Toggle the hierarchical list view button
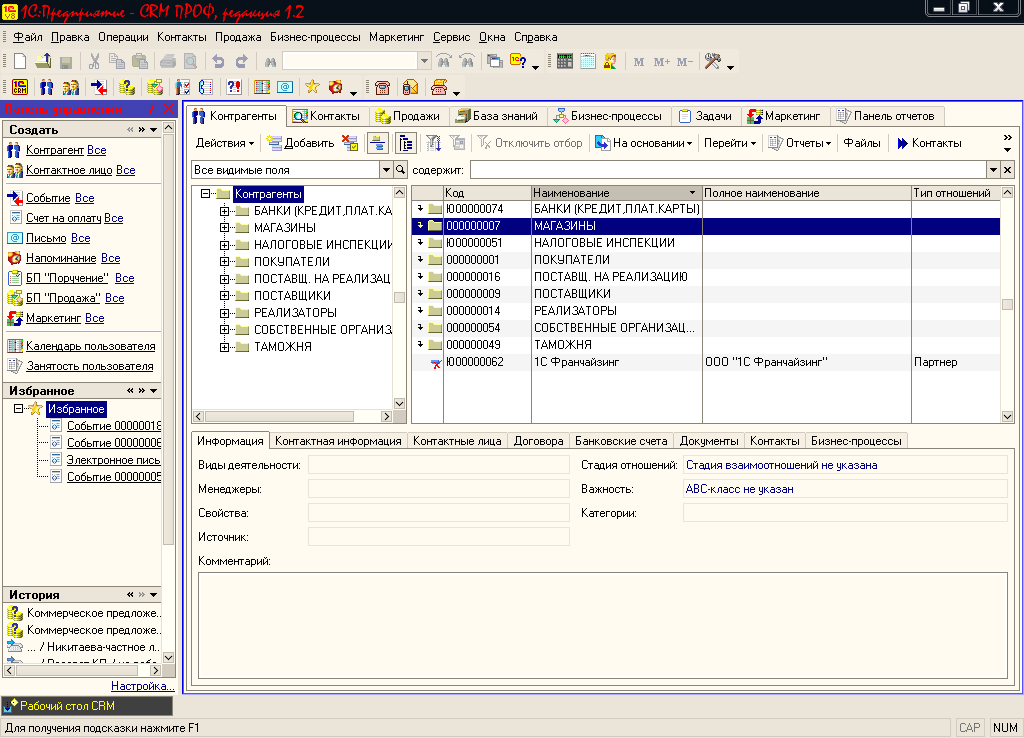 379,143
